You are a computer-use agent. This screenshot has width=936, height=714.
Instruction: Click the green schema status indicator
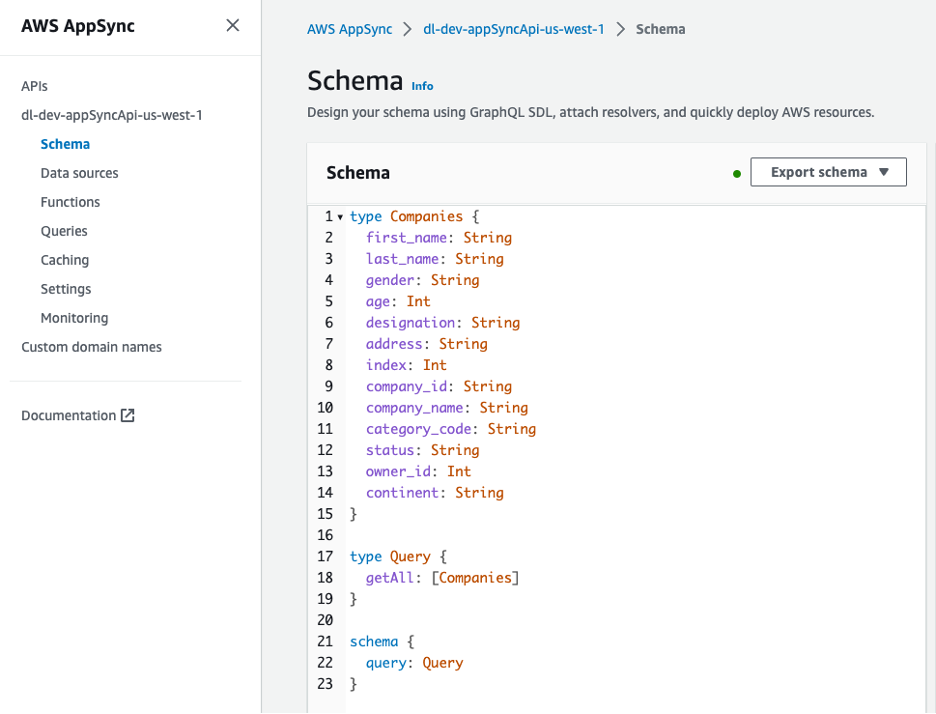737,172
